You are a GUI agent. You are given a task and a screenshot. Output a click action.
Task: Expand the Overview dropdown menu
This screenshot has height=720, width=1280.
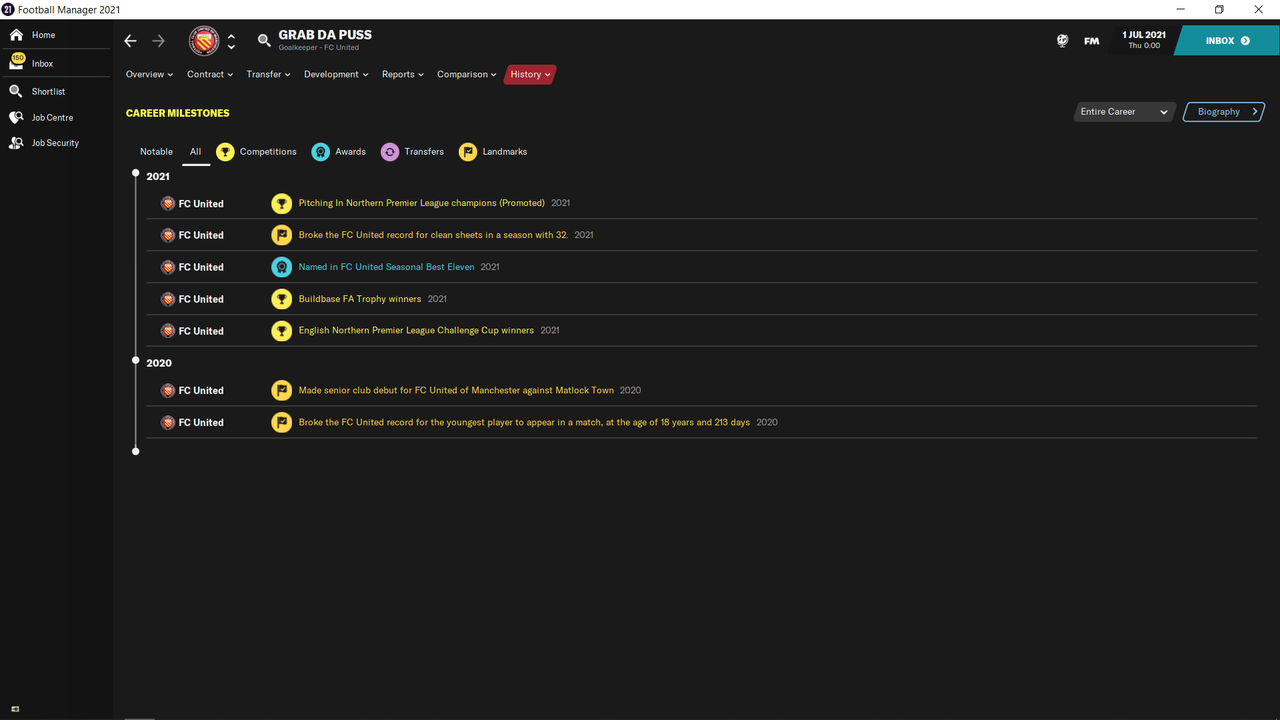[x=149, y=74]
